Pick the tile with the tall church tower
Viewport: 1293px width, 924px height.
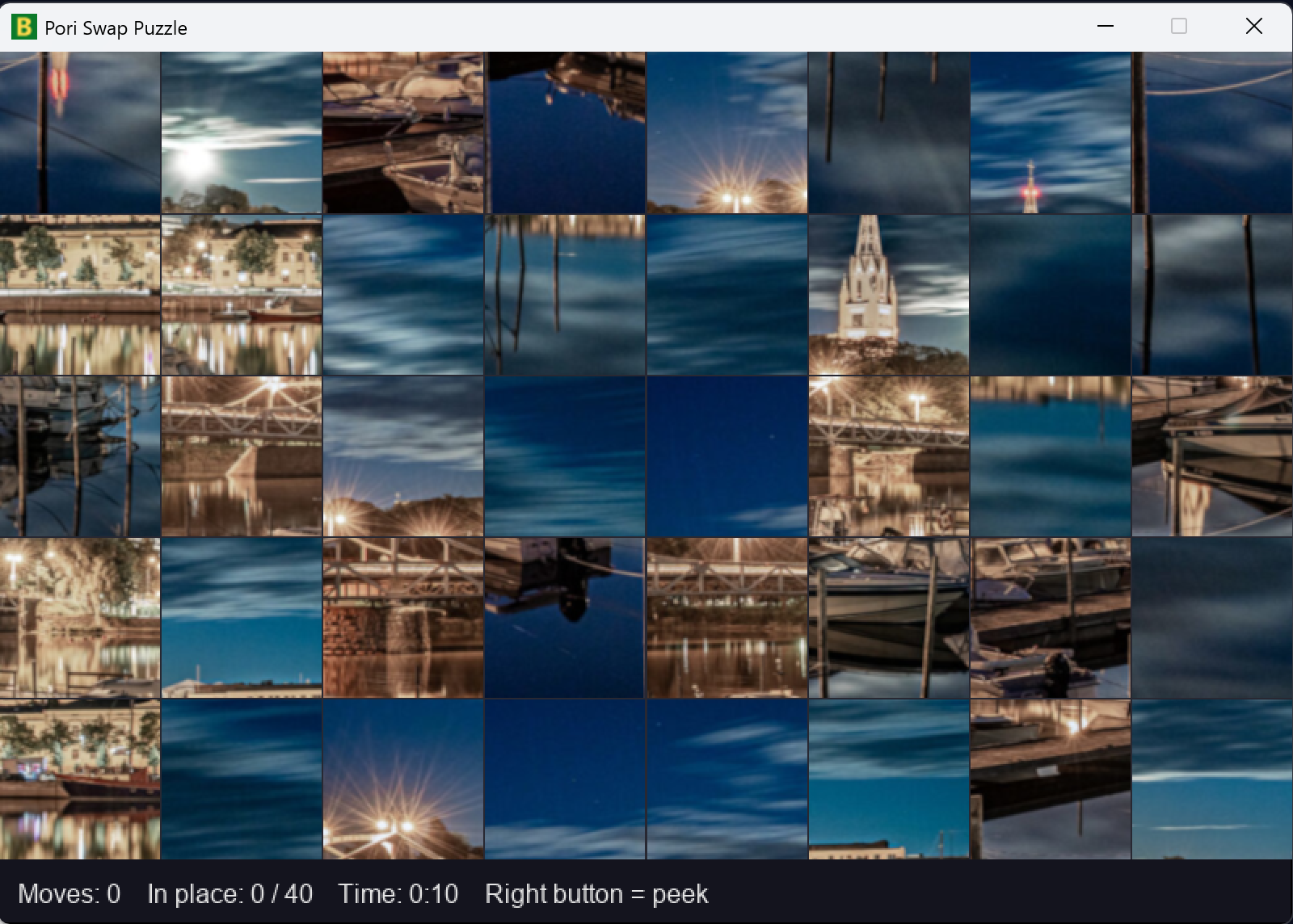coord(888,295)
